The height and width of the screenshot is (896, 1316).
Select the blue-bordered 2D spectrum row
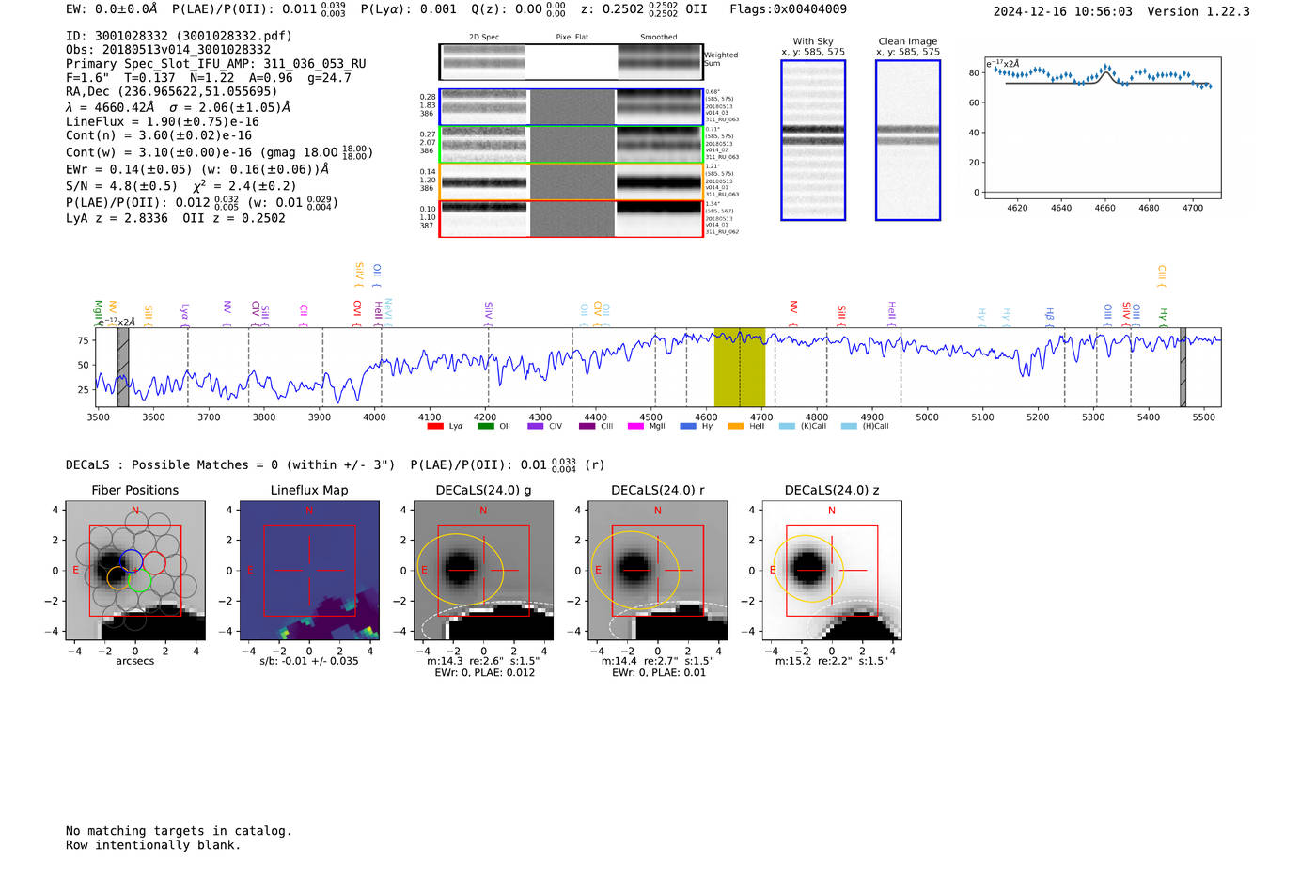point(571,107)
